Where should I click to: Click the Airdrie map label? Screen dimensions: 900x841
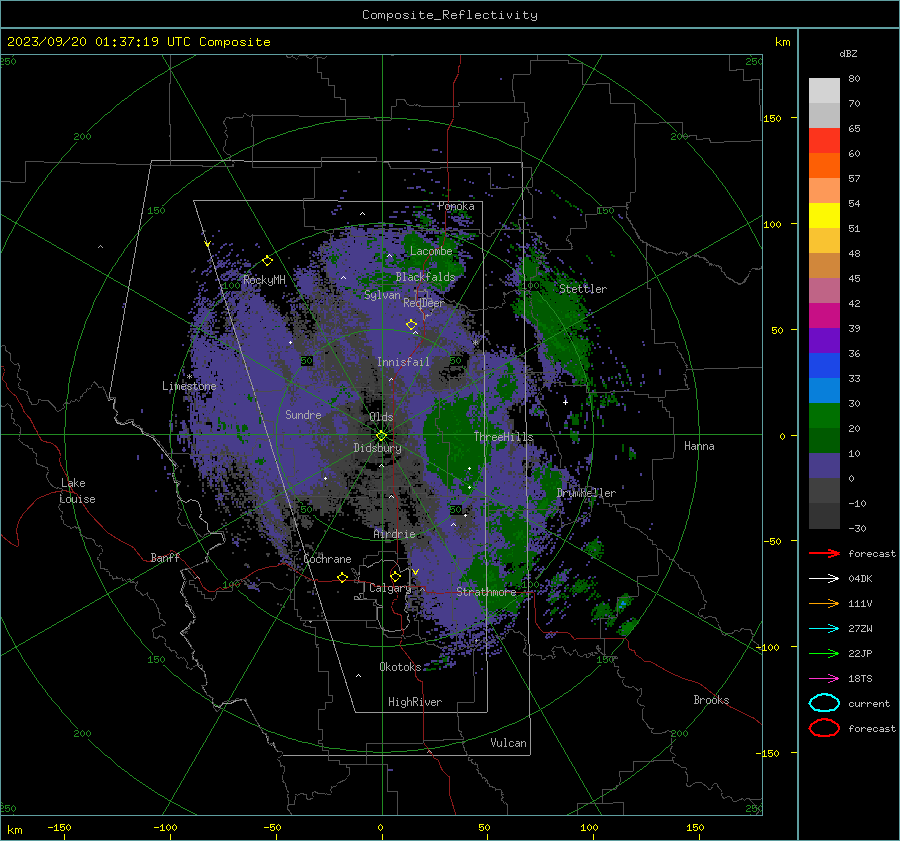click(x=394, y=534)
